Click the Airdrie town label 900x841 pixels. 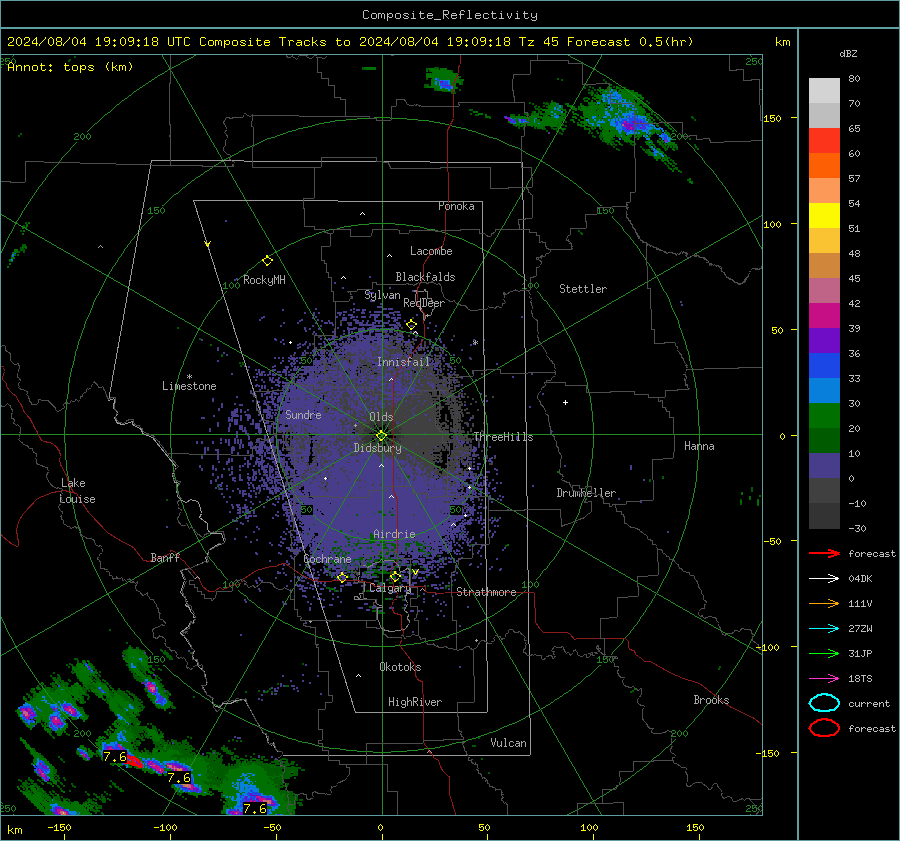[394, 534]
